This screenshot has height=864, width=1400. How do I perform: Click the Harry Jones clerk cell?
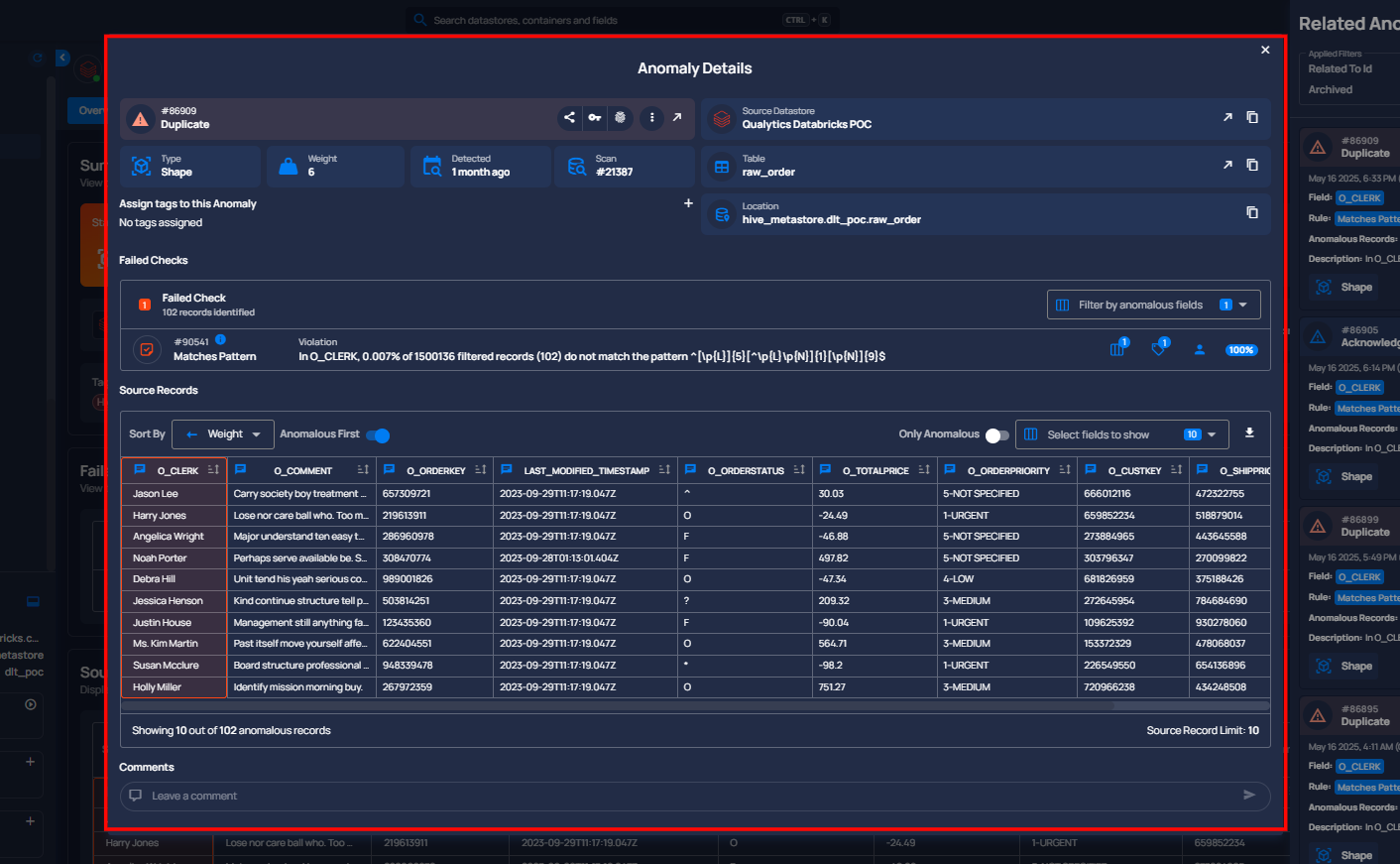(174, 516)
